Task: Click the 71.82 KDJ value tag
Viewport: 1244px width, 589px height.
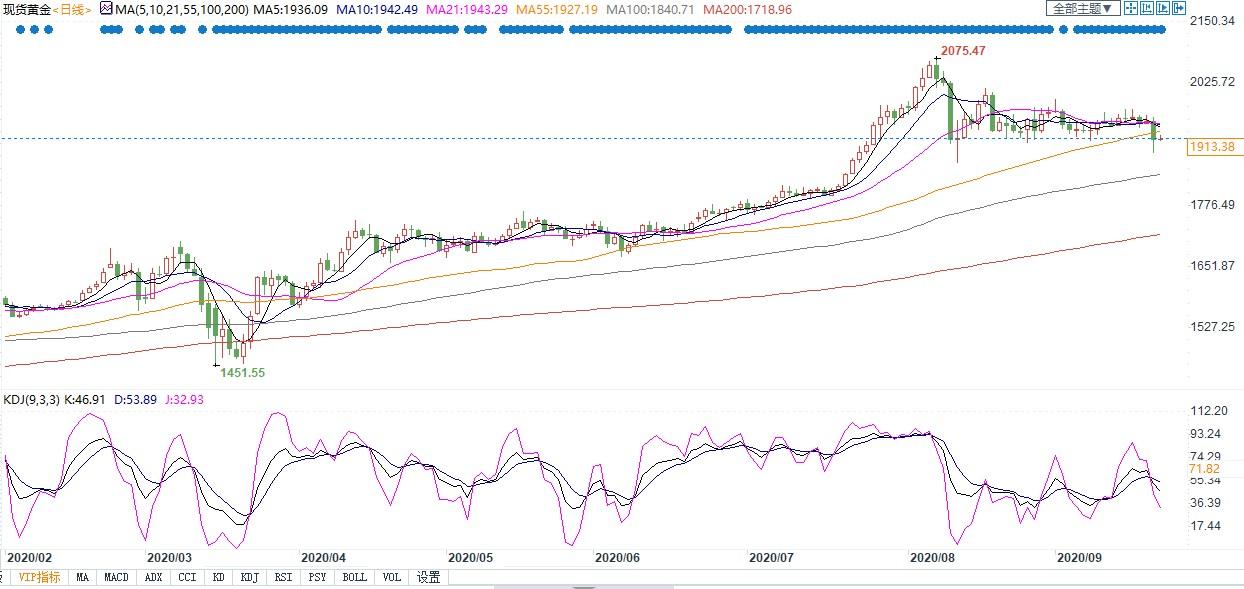Action: coord(1205,468)
